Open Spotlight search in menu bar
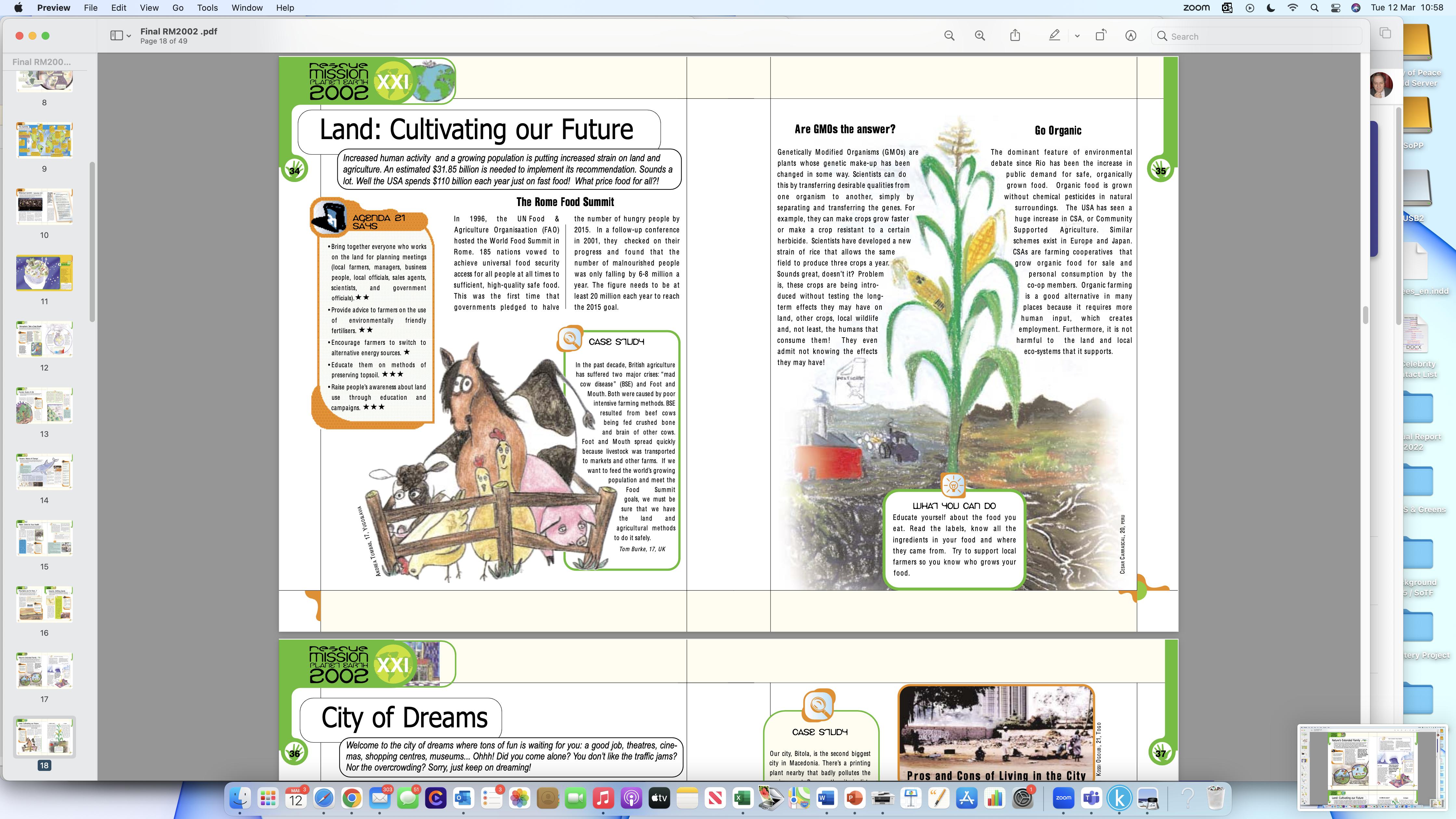 click(x=1314, y=8)
